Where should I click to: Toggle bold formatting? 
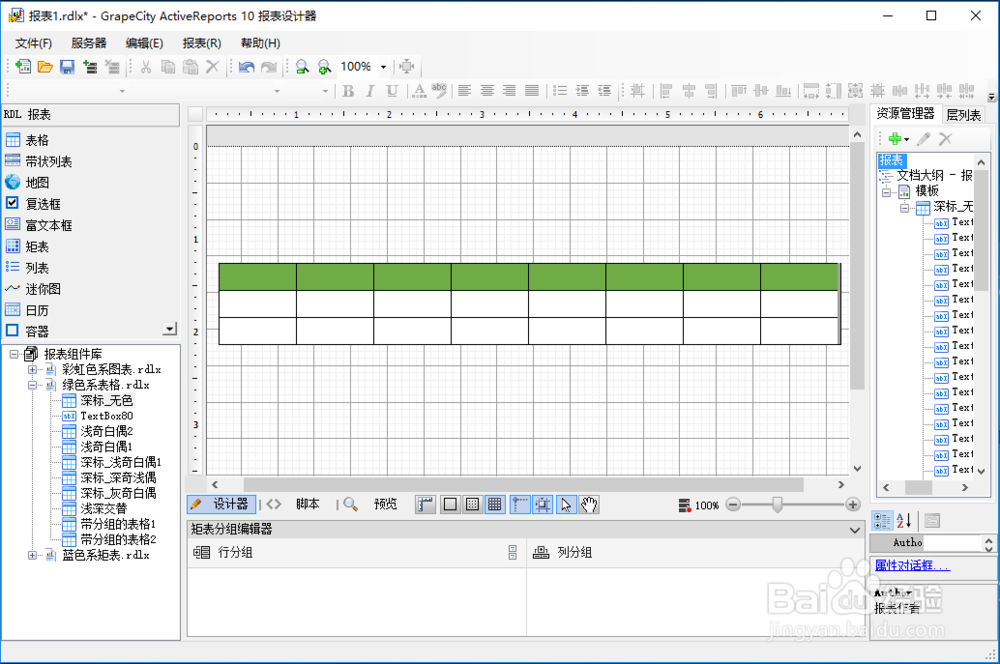pos(348,91)
